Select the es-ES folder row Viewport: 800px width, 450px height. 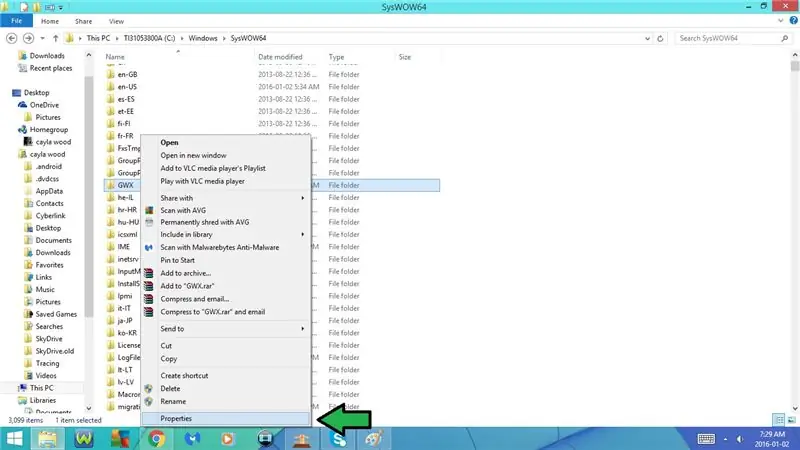click(271, 99)
